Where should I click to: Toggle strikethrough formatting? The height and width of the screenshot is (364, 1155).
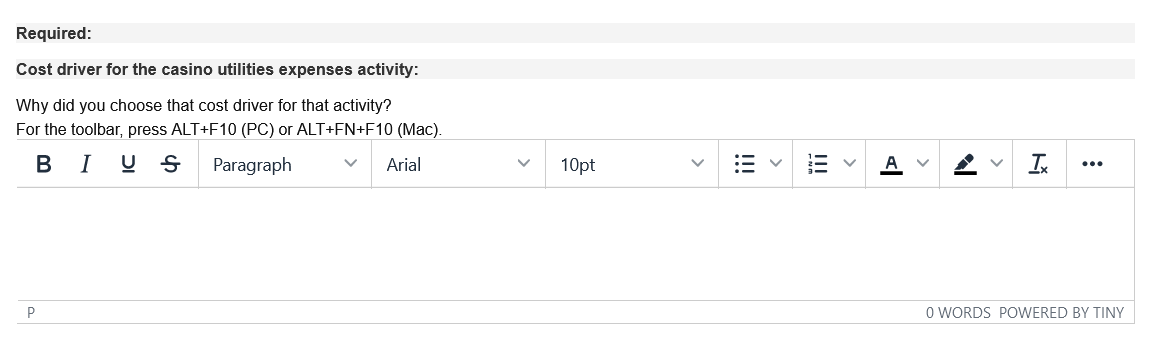[170, 164]
